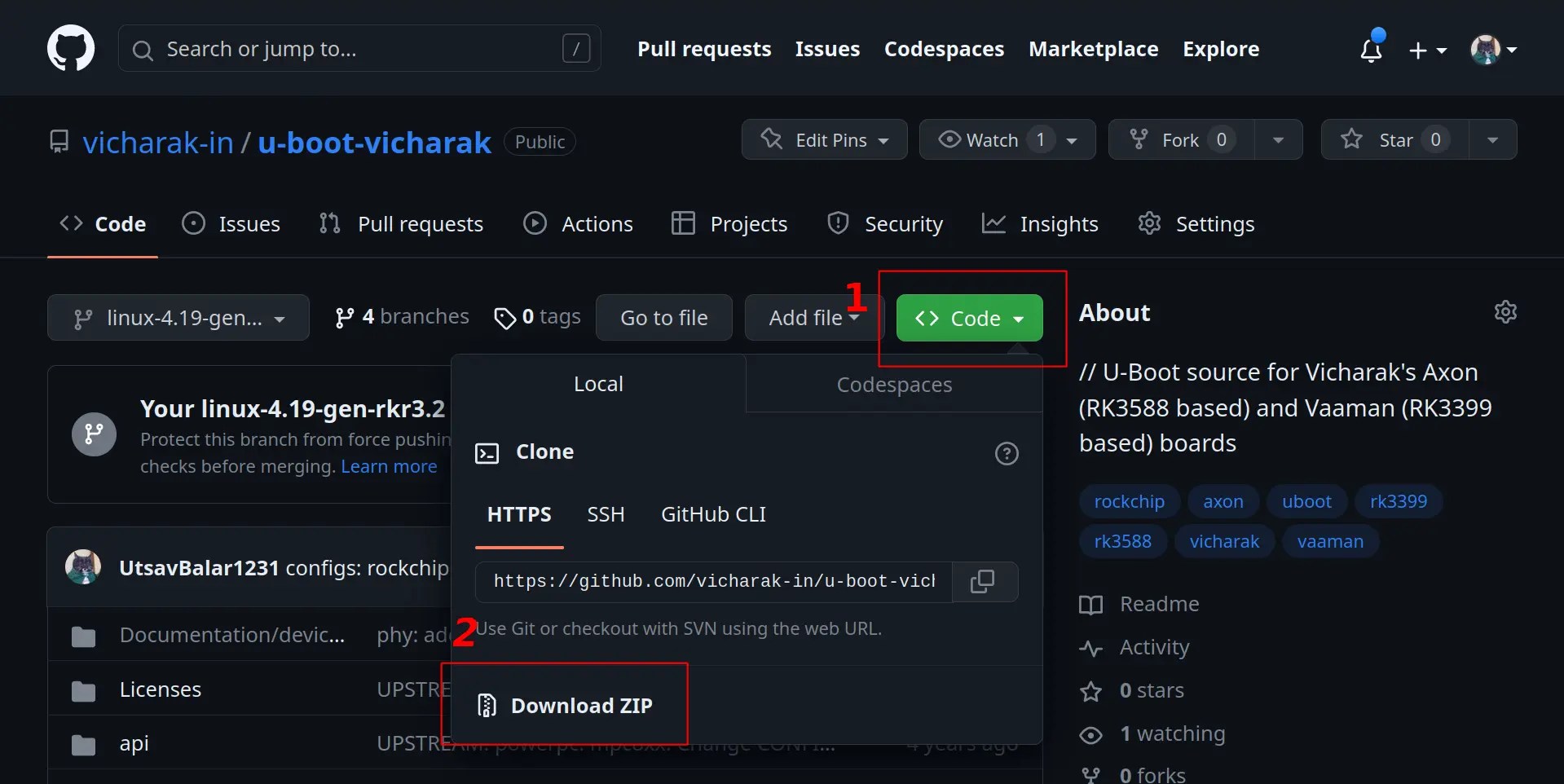Open the vaaman topic tag
The image size is (1564, 784).
1330,541
